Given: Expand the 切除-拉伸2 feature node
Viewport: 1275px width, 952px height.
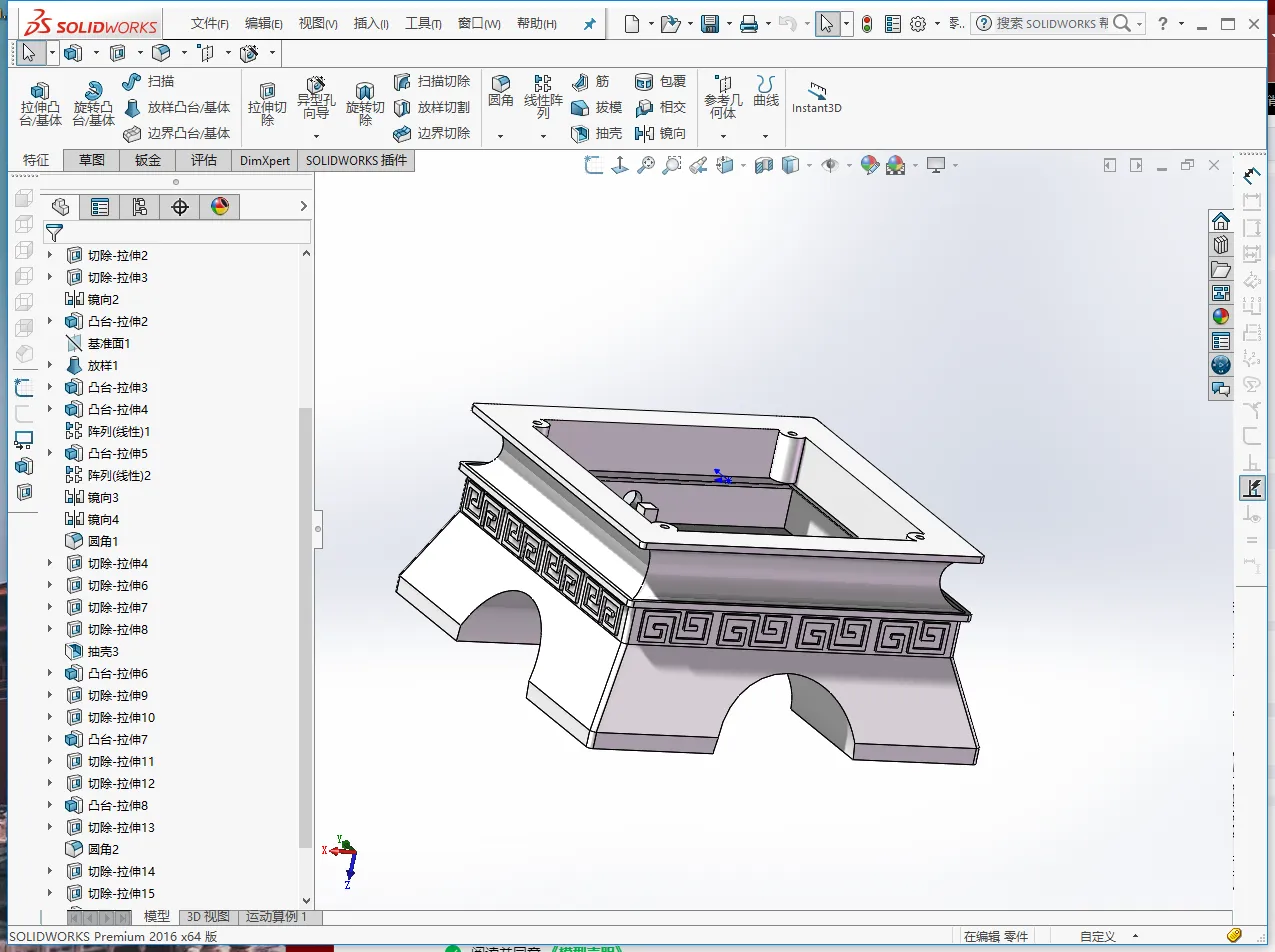Looking at the screenshot, I should 50,255.
